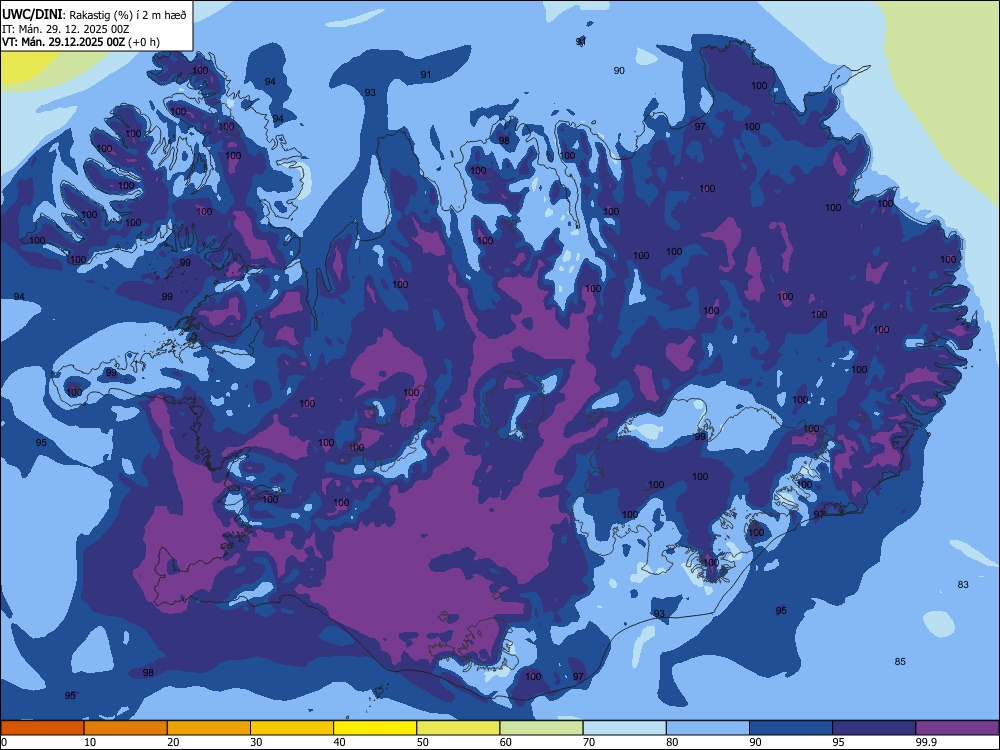The image size is (1000, 750).
Task: Click the '30' legend scale label
Action: pos(256,742)
